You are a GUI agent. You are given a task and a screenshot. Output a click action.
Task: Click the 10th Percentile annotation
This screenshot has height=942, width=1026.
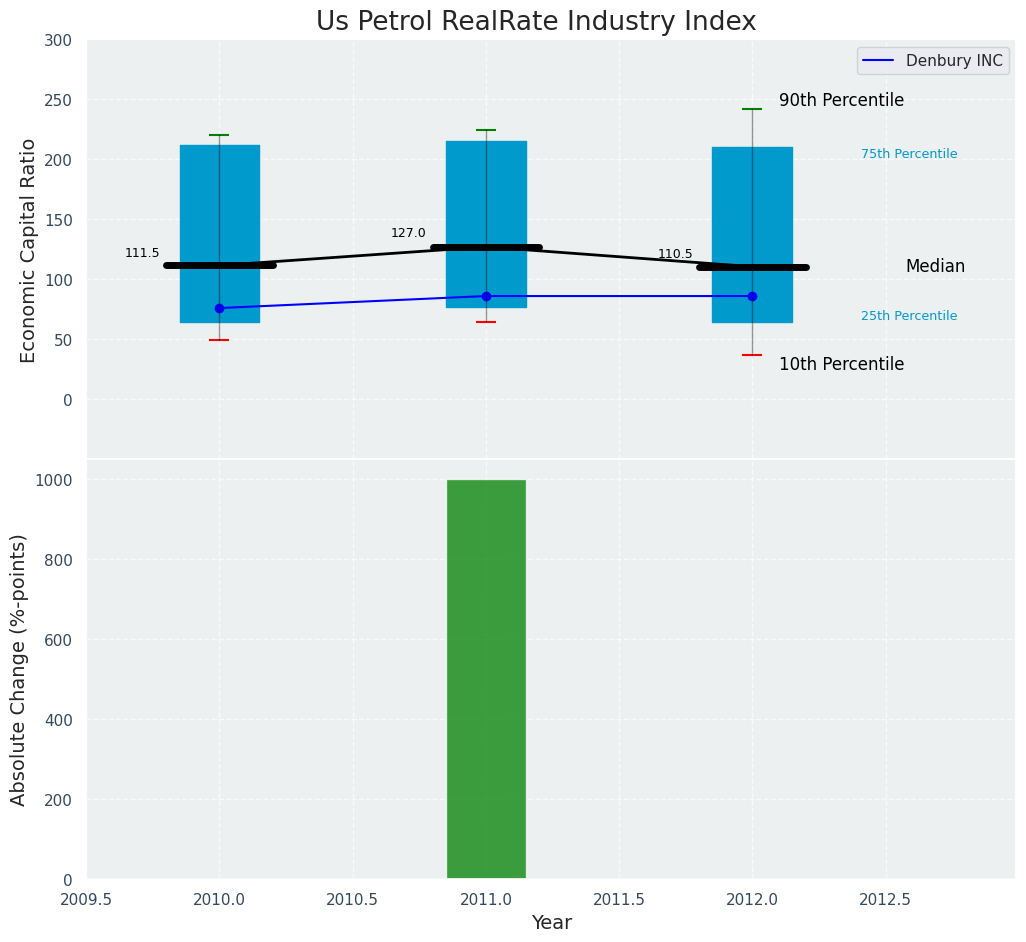click(x=841, y=364)
